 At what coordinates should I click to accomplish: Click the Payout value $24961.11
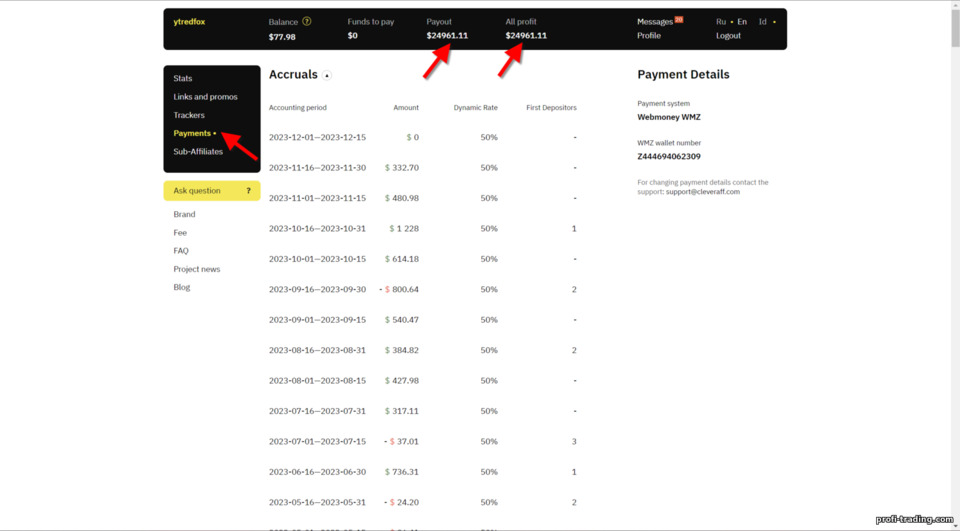pos(447,36)
